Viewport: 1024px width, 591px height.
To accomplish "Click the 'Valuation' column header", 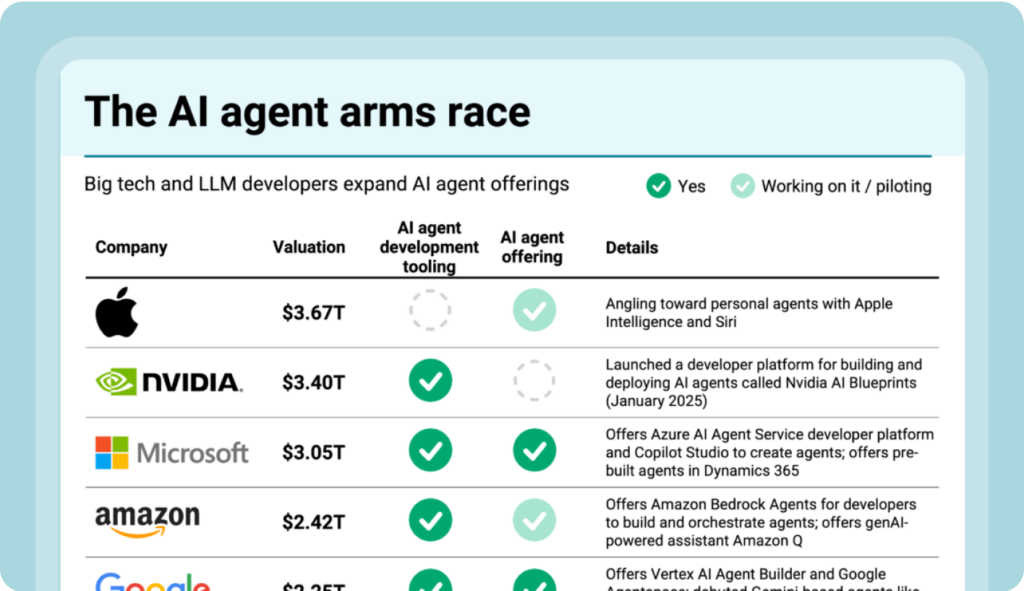I will click(309, 247).
